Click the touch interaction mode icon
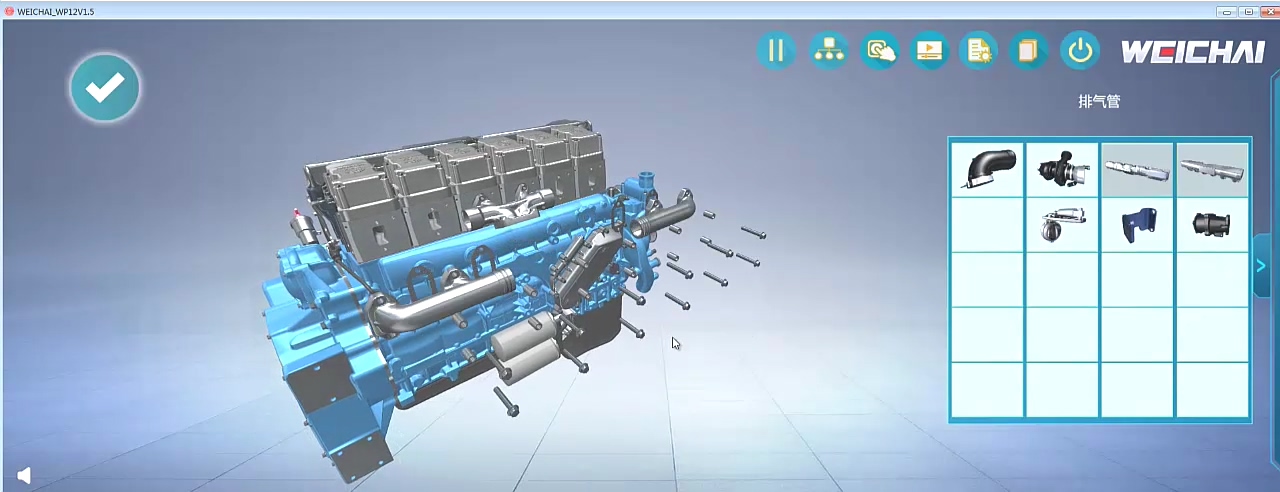Image resolution: width=1280 pixels, height=492 pixels. tap(880, 50)
